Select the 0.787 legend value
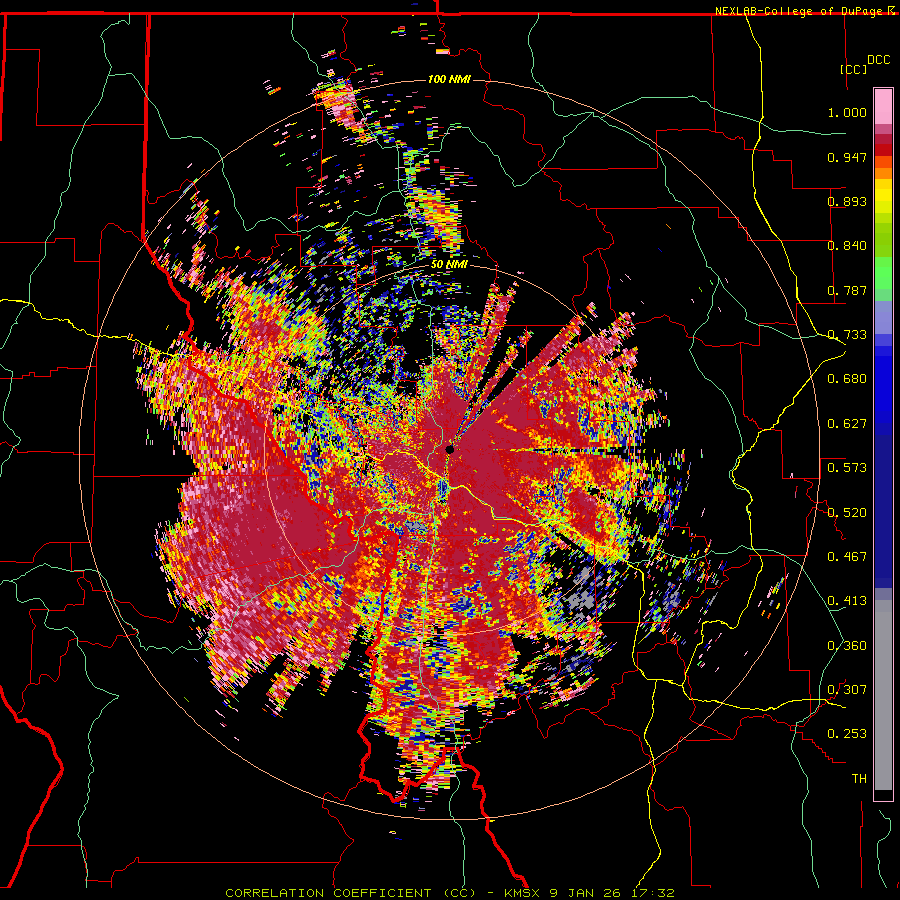Screen dimensions: 900x900 tap(847, 290)
